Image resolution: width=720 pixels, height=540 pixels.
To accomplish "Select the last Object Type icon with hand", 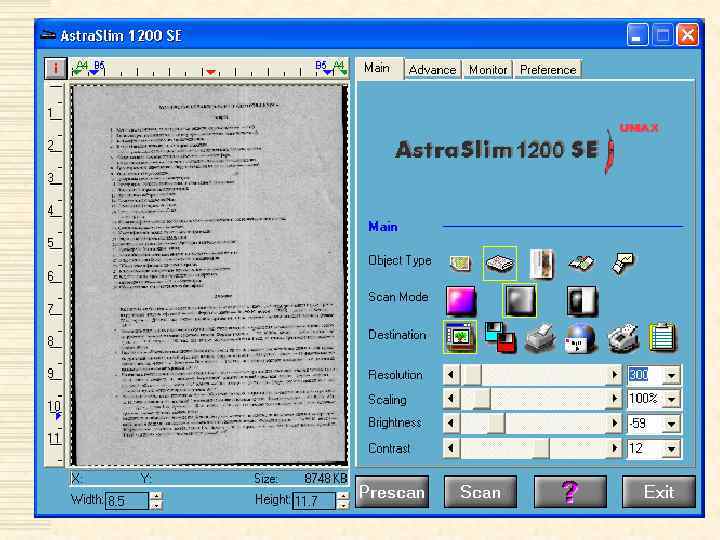I will tap(622, 264).
